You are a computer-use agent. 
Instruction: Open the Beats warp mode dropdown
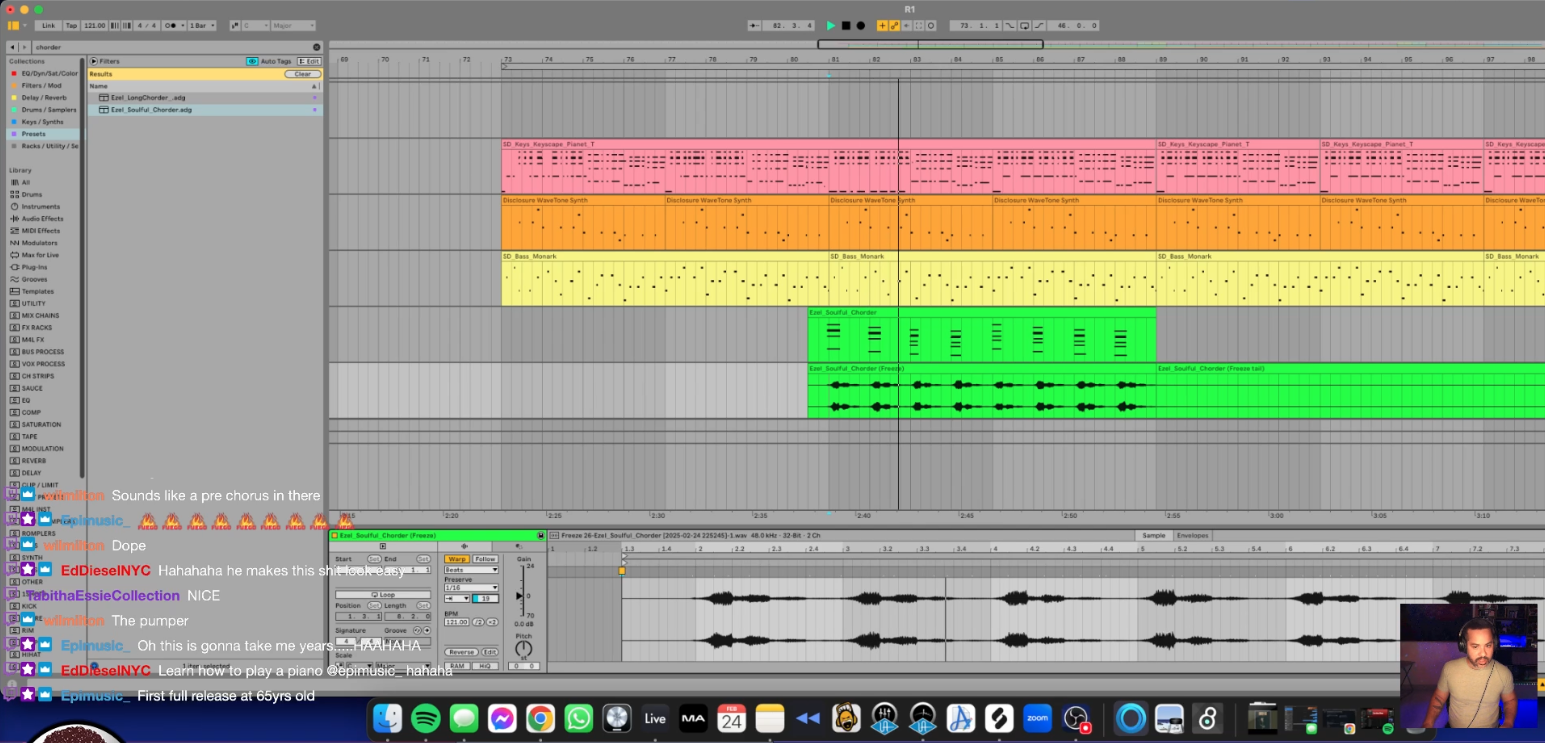click(471, 570)
